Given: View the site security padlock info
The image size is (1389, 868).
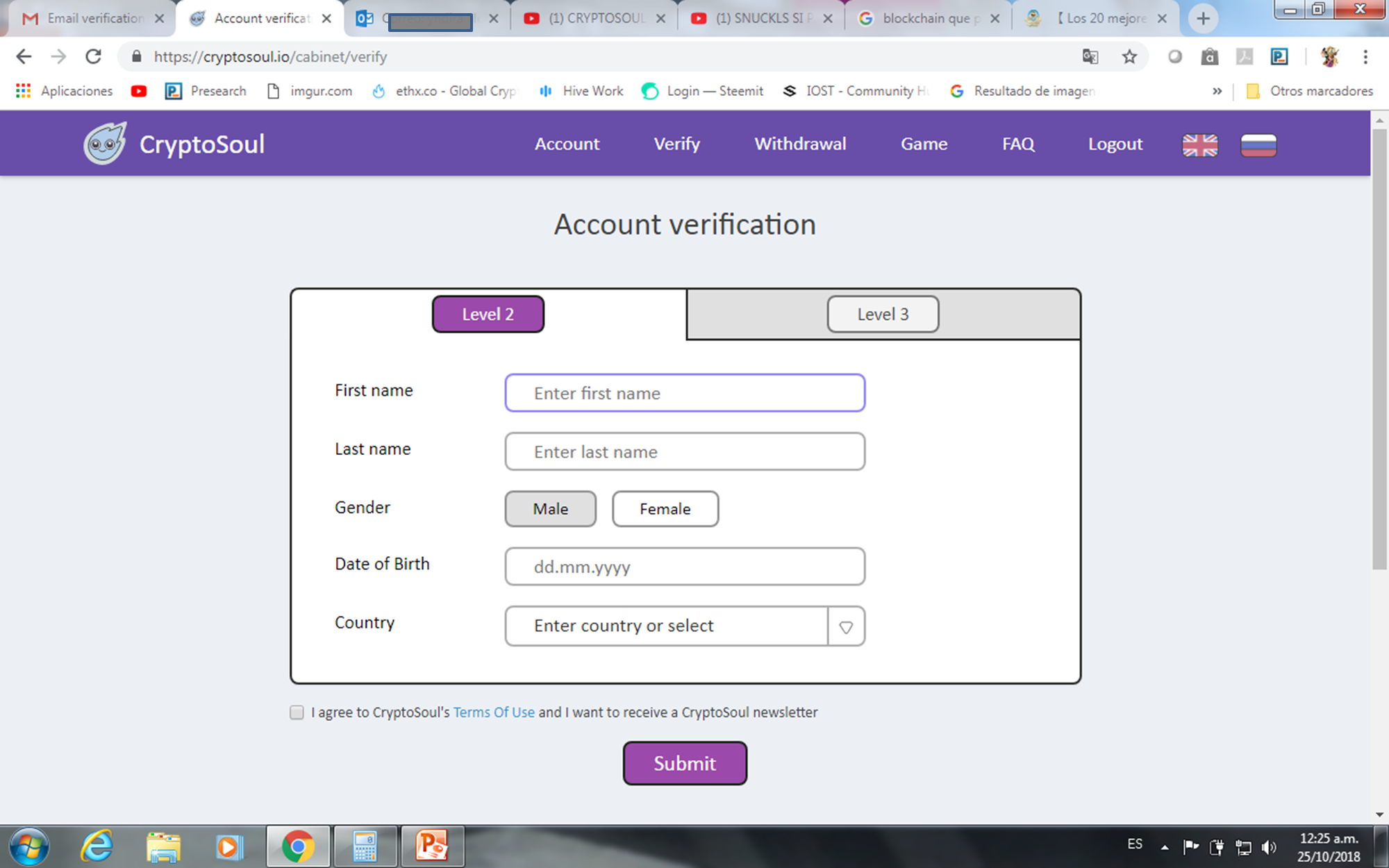Looking at the screenshot, I should click(x=137, y=56).
